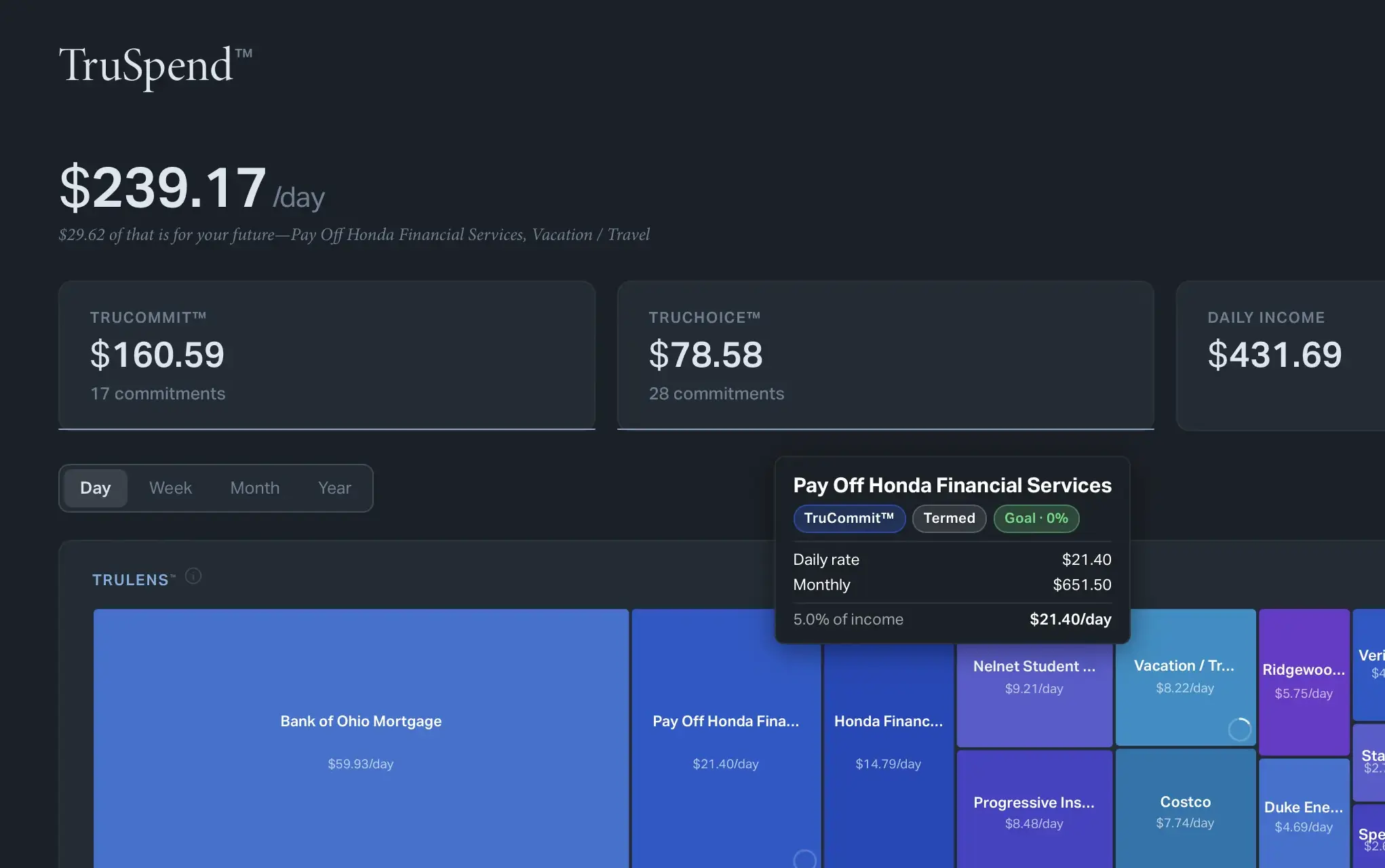Select the Costco treemap tile
The width and height of the screenshot is (1385, 868).
(x=1184, y=811)
